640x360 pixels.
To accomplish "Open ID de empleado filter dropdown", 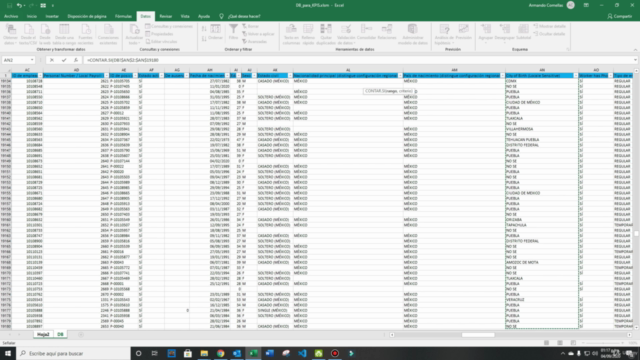I will pos(40,76).
